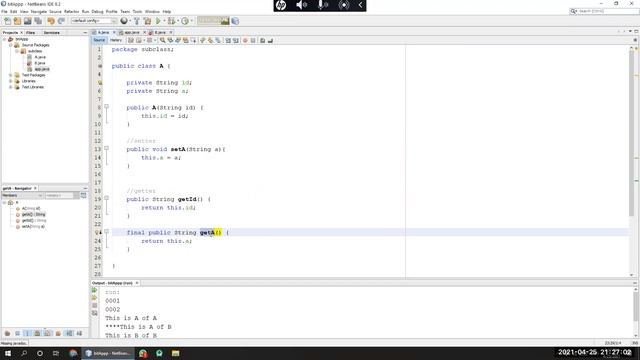The width and height of the screenshot is (640, 360).
Task: Click the Open Project toolbar icon
Action: pyautogui.click(x=27, y=21)
